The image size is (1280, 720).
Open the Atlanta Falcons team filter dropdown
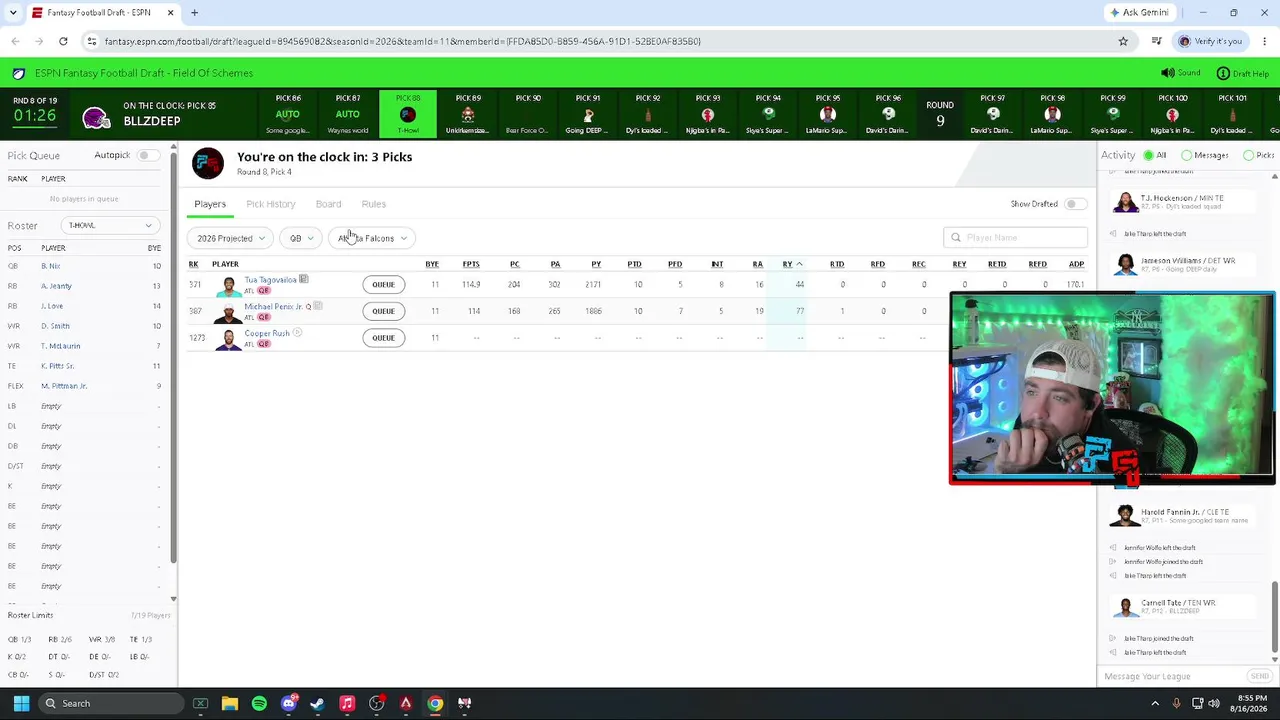click(372, 238)
